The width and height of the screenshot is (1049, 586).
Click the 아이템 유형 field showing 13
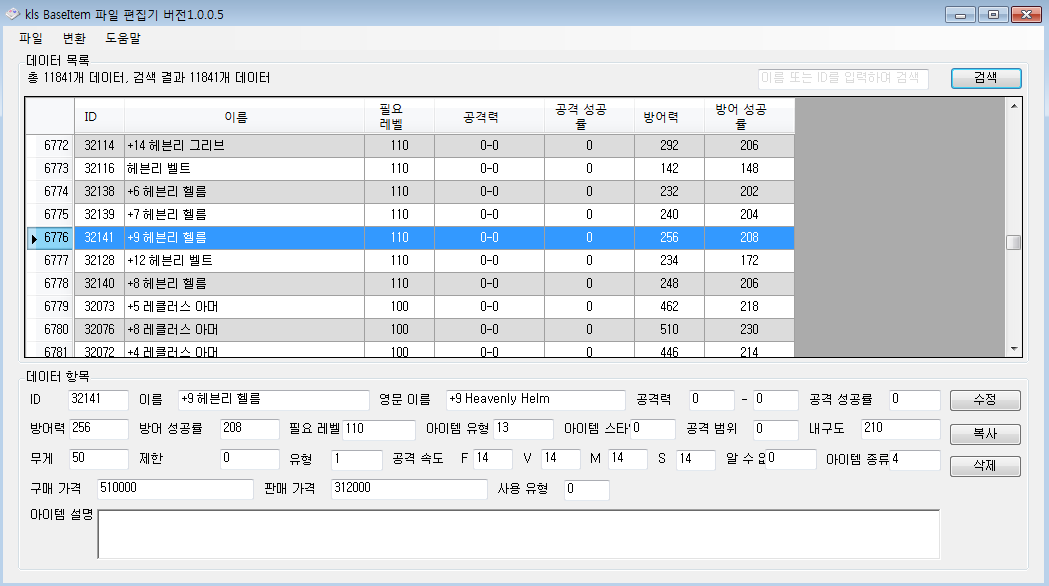click(523, 429)
